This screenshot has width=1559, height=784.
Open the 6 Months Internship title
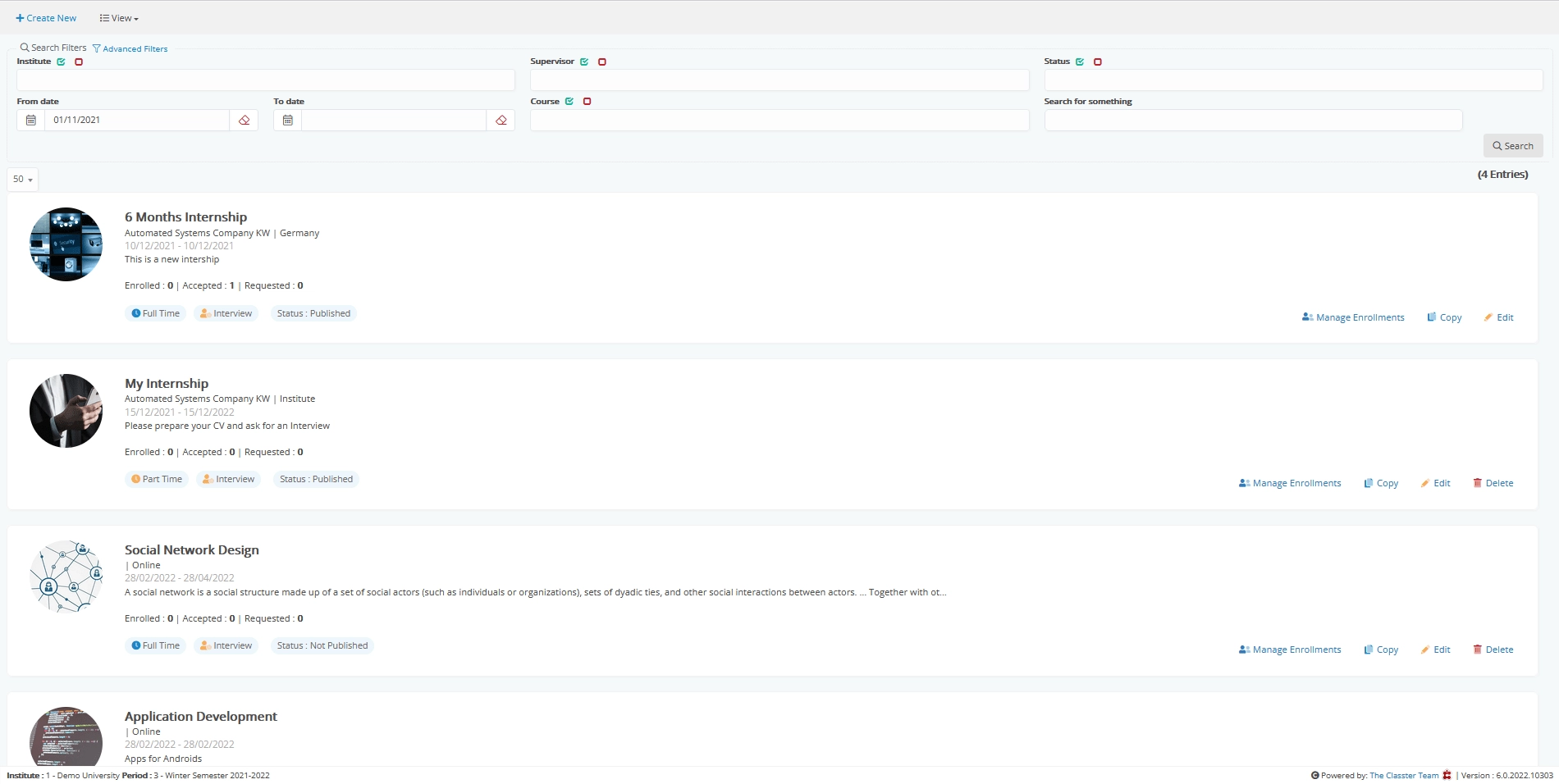pos(185,217)
